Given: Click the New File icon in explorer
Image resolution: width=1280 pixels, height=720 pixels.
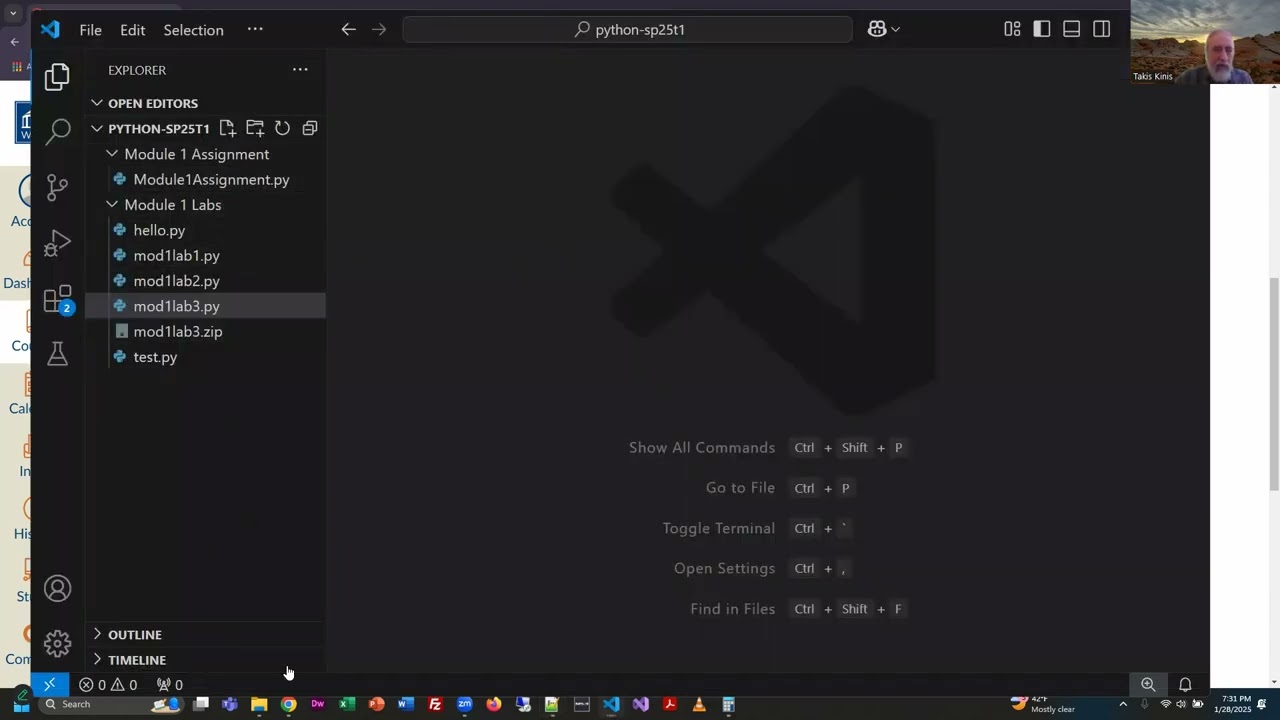Looking at the screenshot, I should click(227, 128).
